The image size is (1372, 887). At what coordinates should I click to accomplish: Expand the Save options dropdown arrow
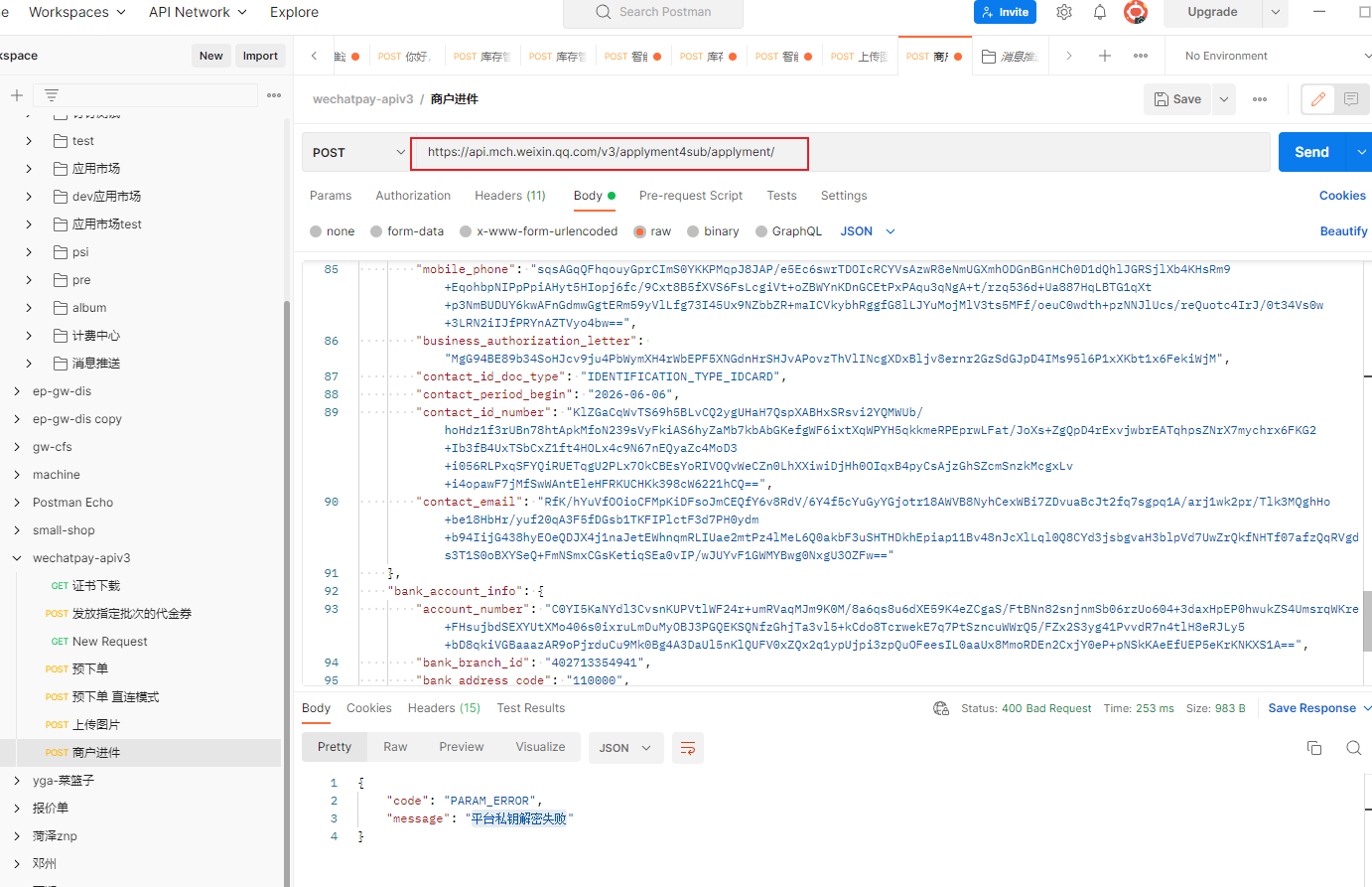[1224, 99]
